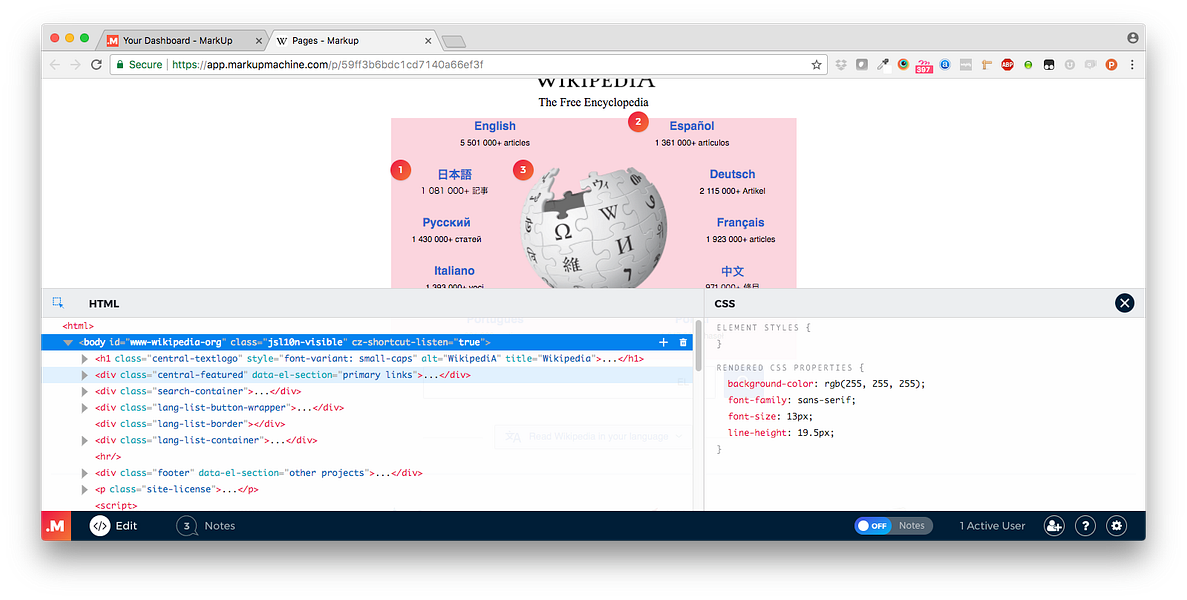
Task: Click the orange P extension icon
Action: [1111, 64]
